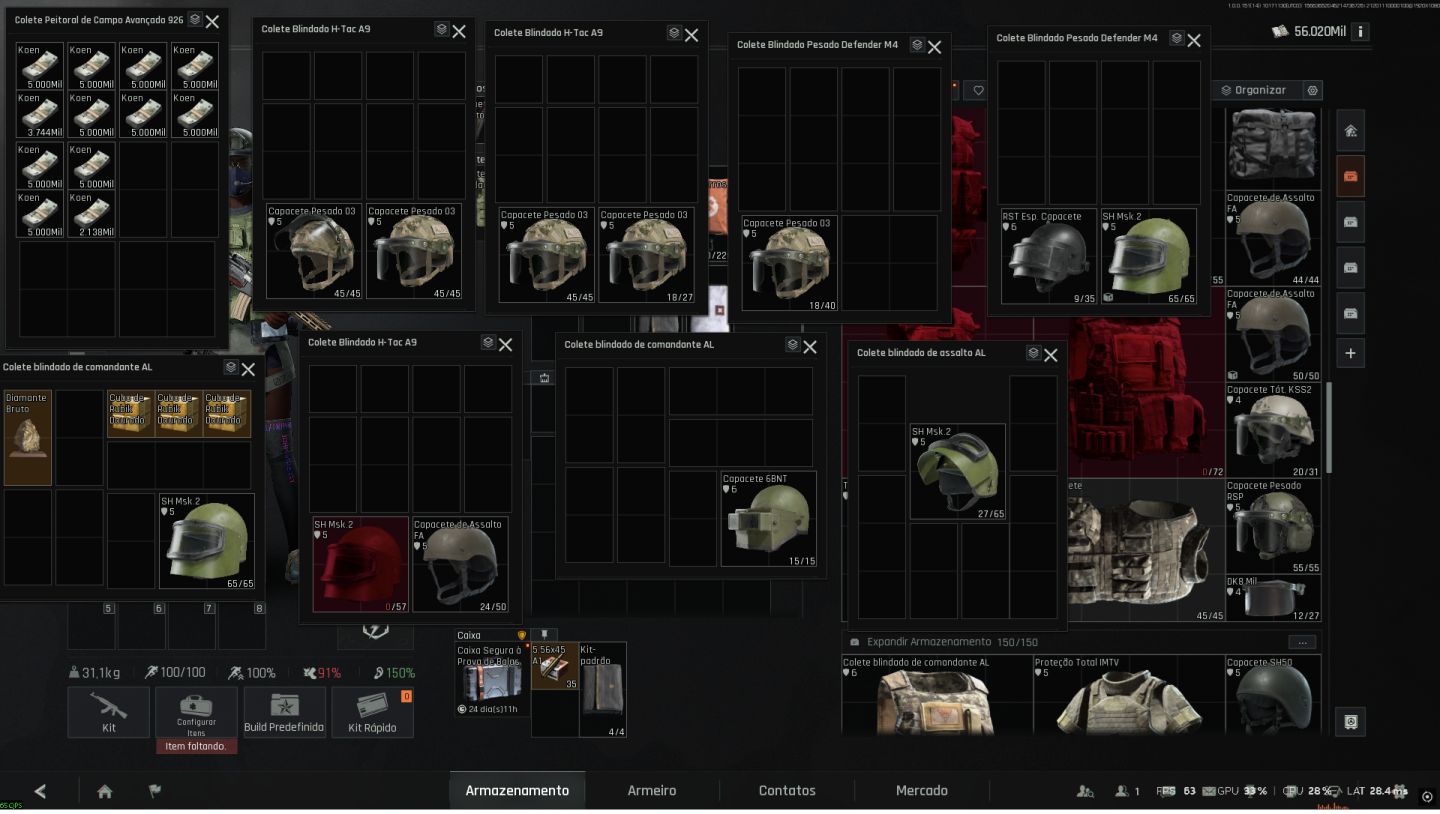Open the safe icon in right sidebar
The height and width of the screenshot is (814, 1440).
tap(1351, 721)
